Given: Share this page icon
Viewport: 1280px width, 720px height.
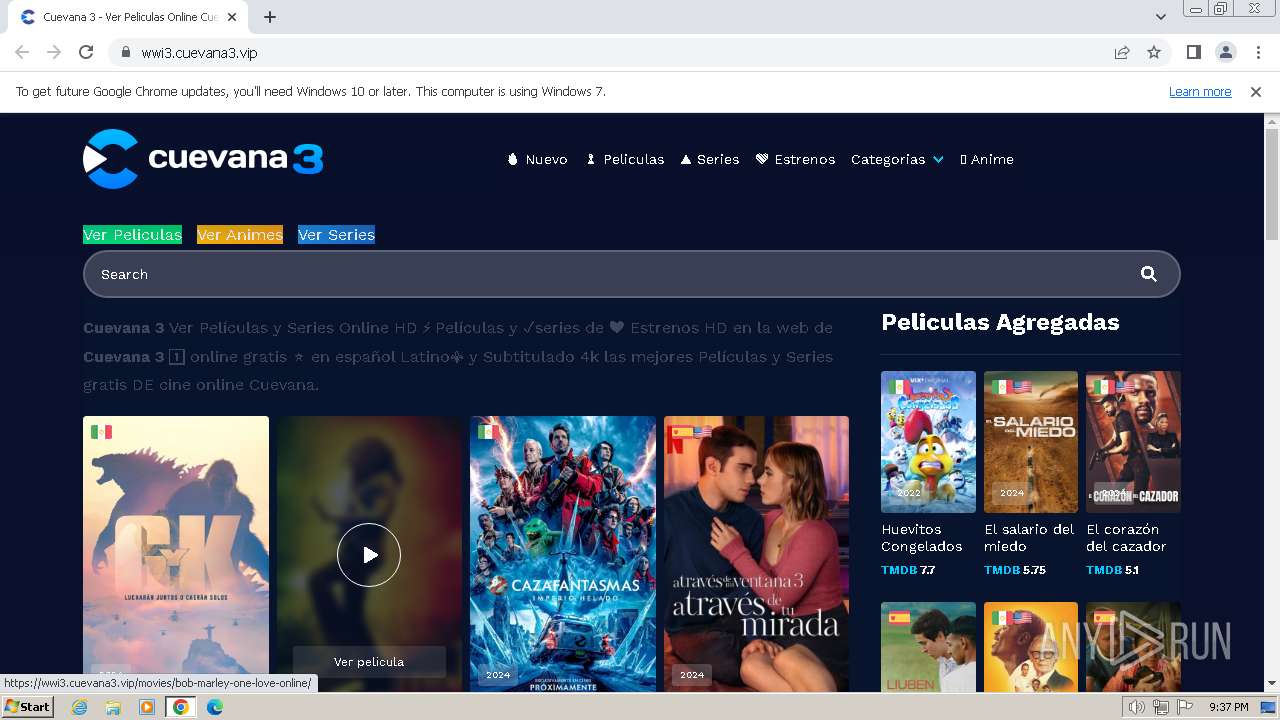Looking at the screenshot, I should pyautogui.click(x=1122, y=52).
